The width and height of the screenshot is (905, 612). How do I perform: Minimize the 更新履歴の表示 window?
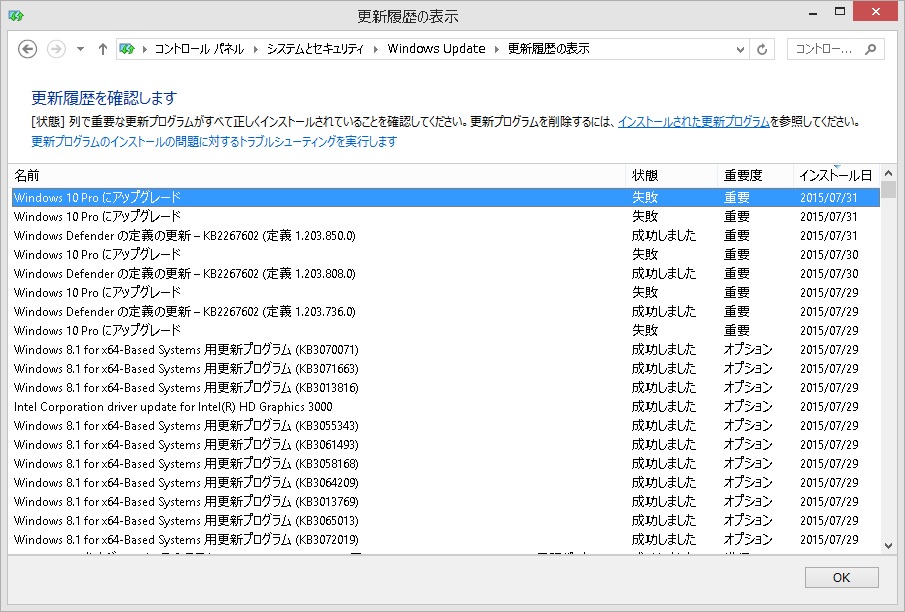click(x=813, y=12)
